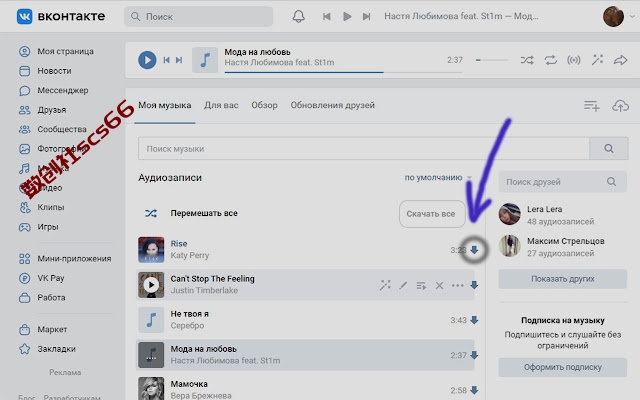The width and height of the screenshot is (640, 400).
Task: Open Мессенджер in sidebar
Action: (53, 91)
